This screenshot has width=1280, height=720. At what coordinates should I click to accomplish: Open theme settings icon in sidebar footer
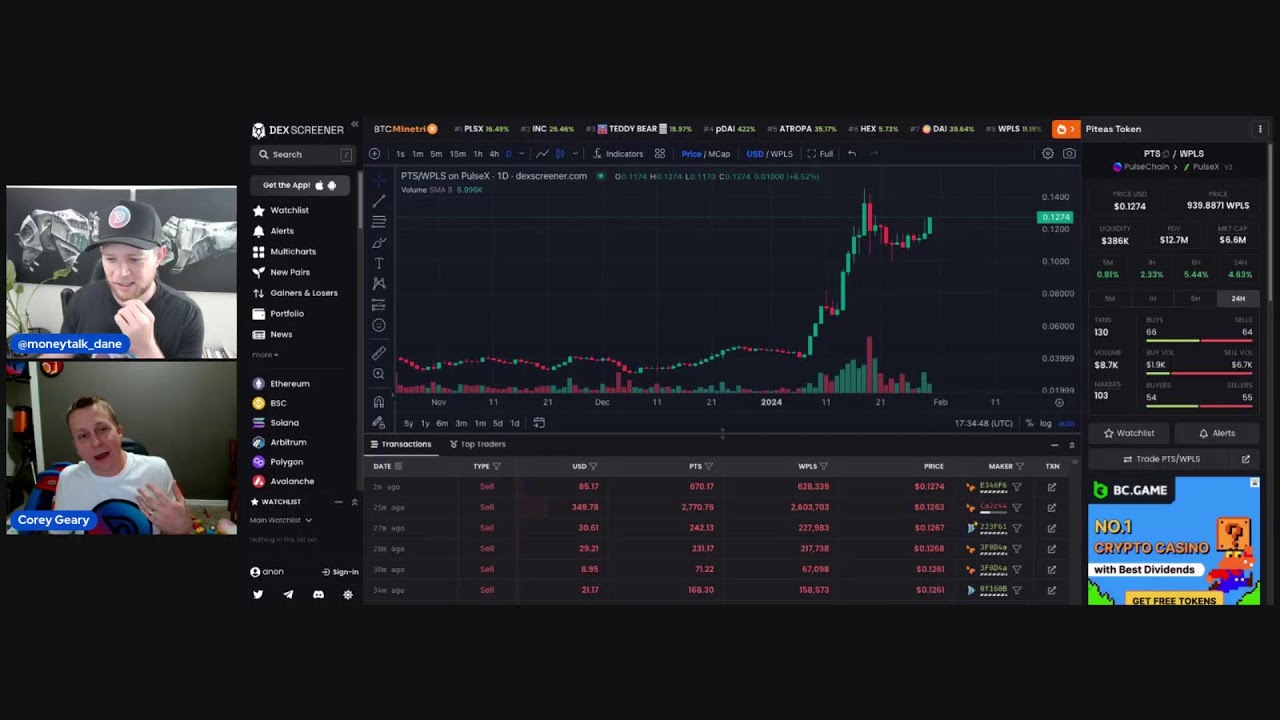348,594
